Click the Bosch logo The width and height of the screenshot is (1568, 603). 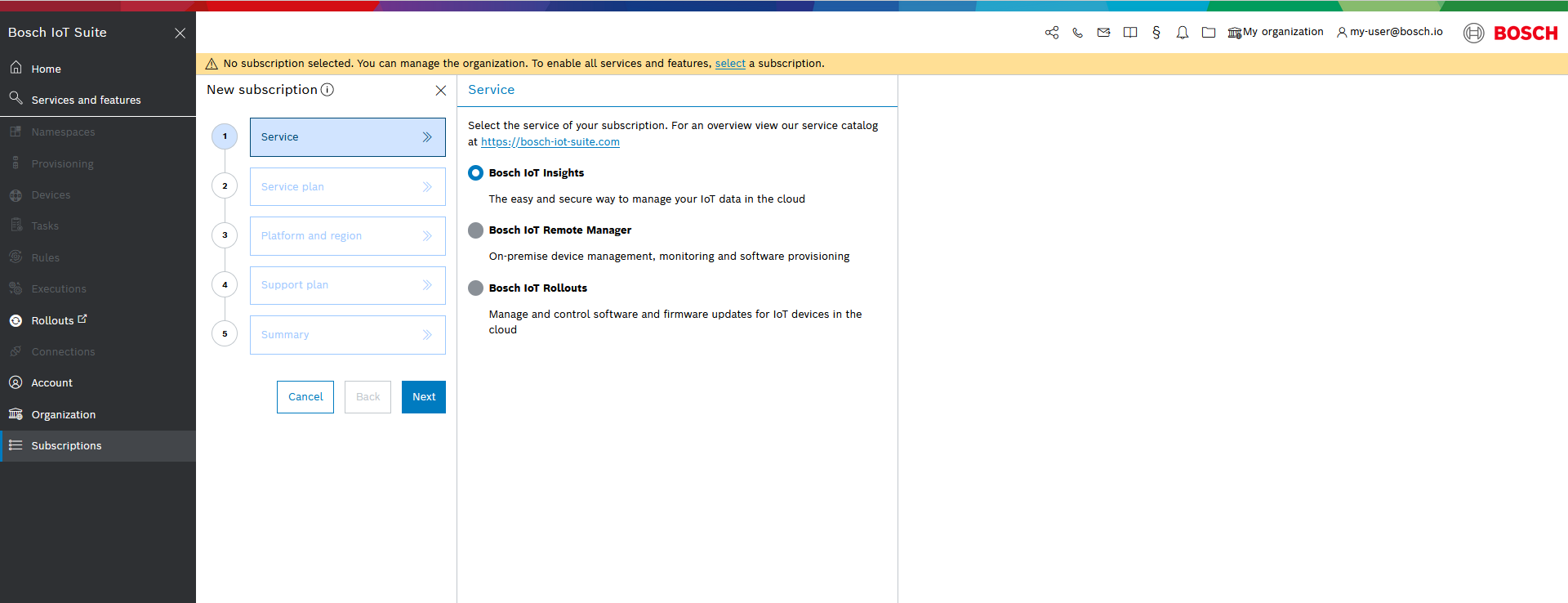(1511, 33)
